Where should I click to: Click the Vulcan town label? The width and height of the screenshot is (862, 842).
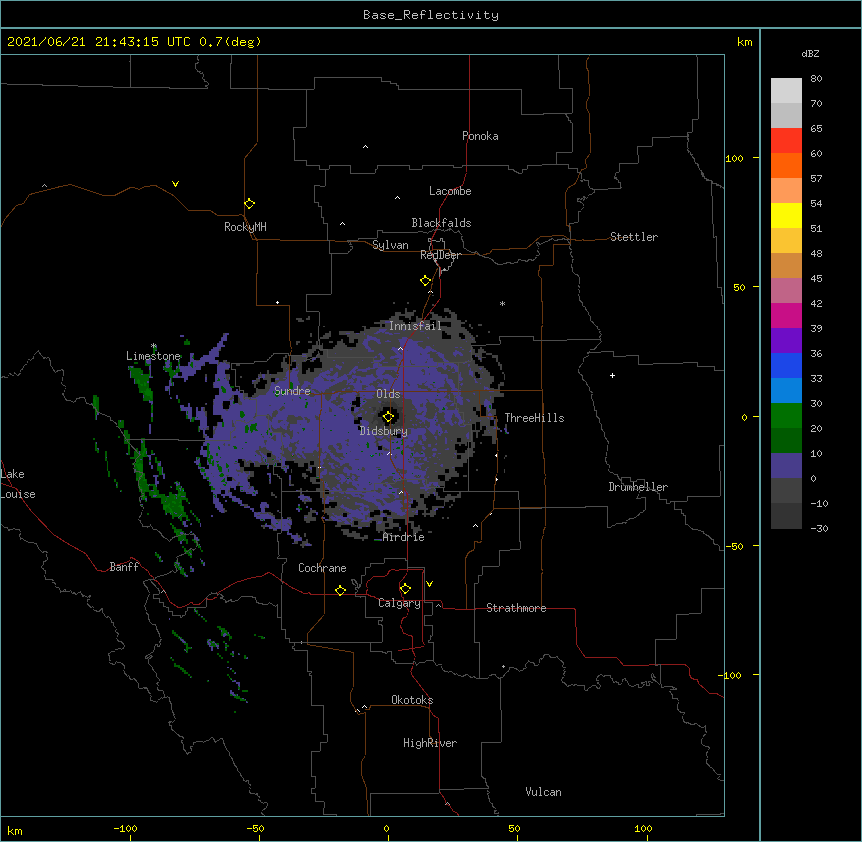[543, 792]
